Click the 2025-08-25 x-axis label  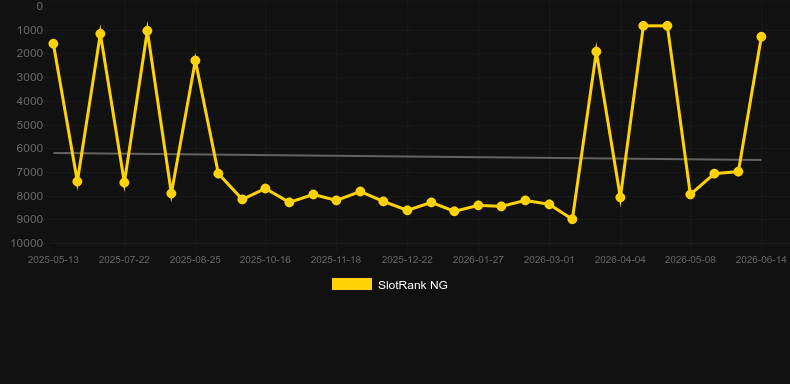click(195, 260)
